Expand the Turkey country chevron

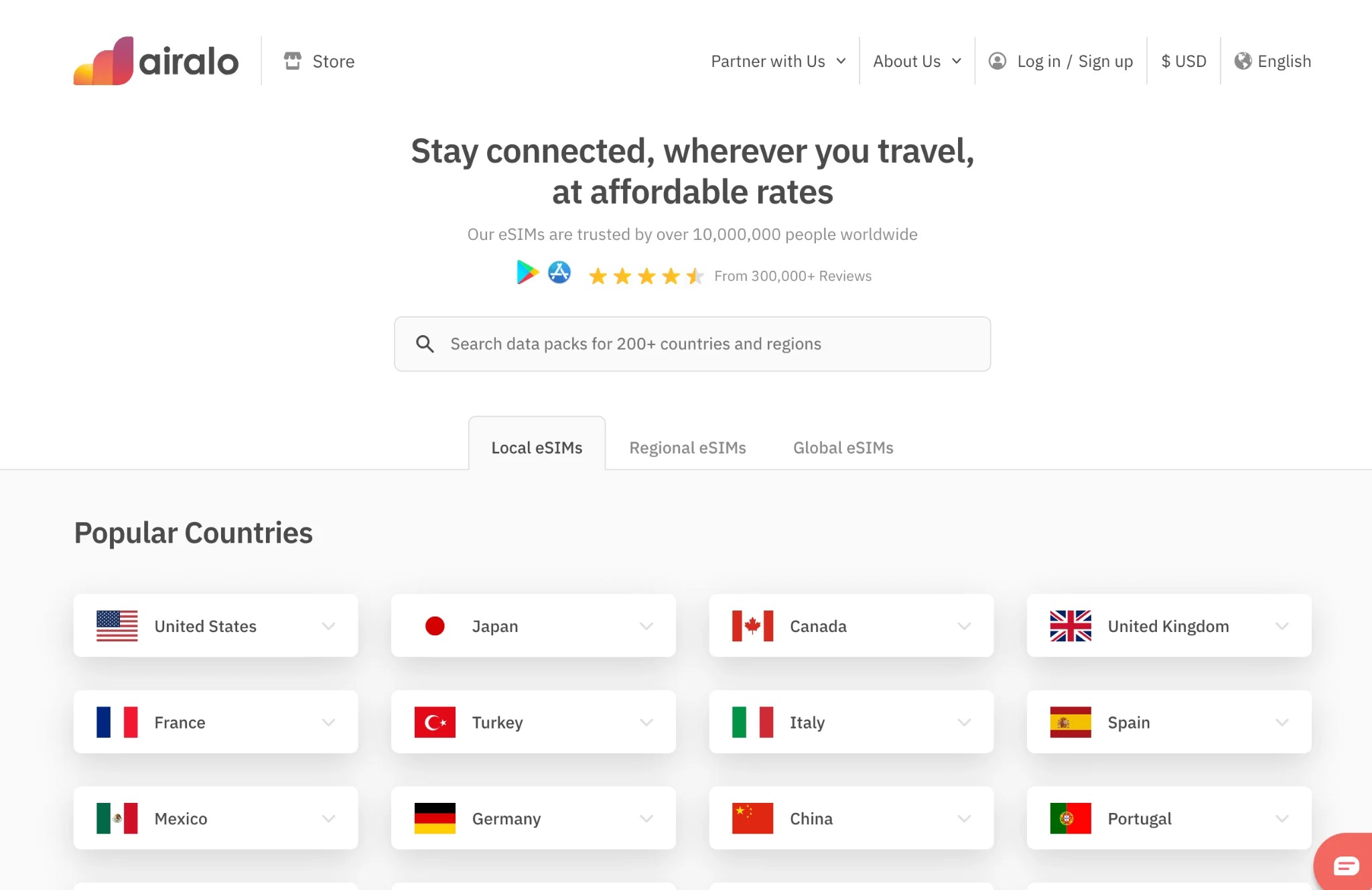646,722
